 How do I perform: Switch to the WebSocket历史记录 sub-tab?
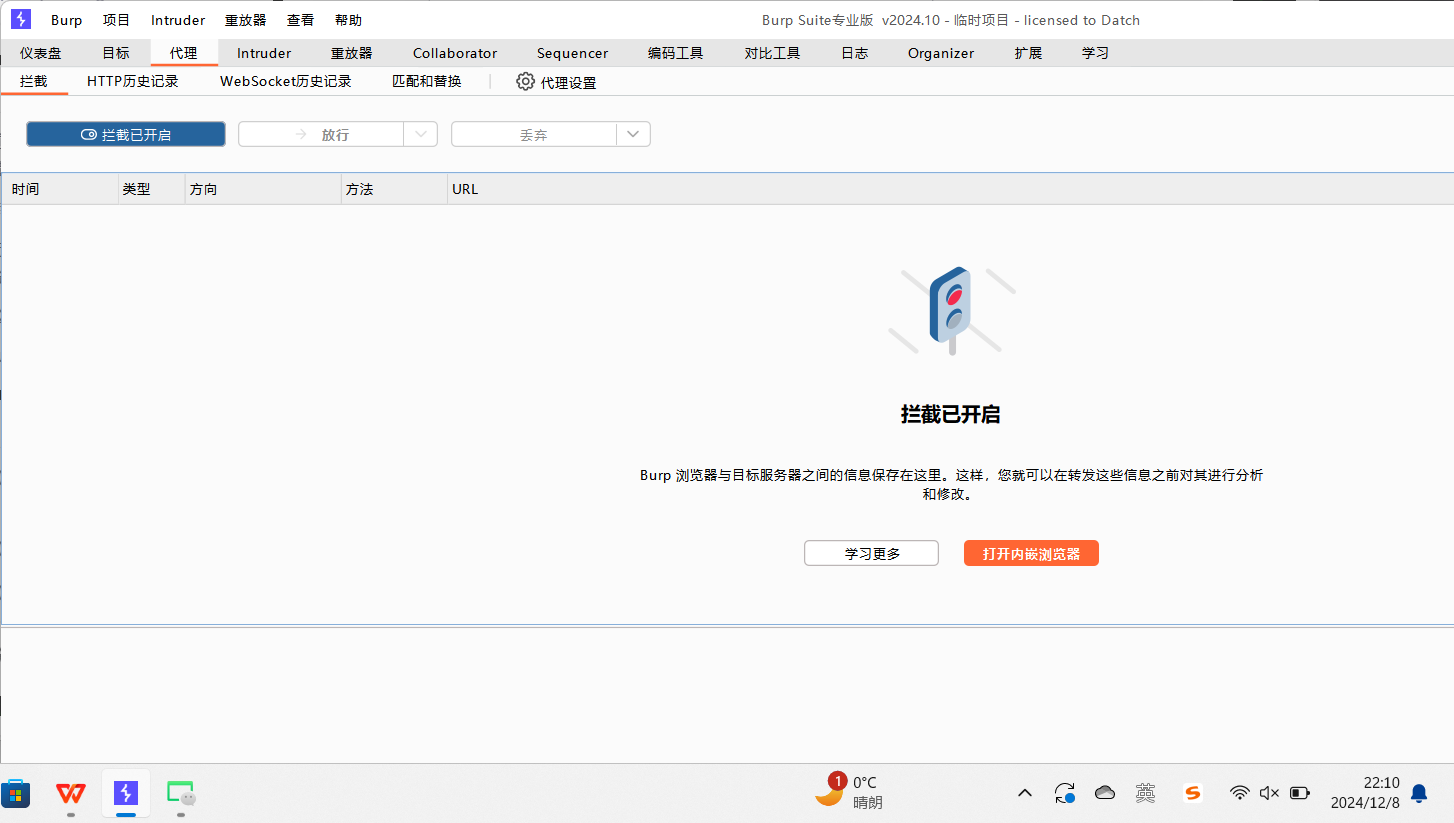[286, 81]
